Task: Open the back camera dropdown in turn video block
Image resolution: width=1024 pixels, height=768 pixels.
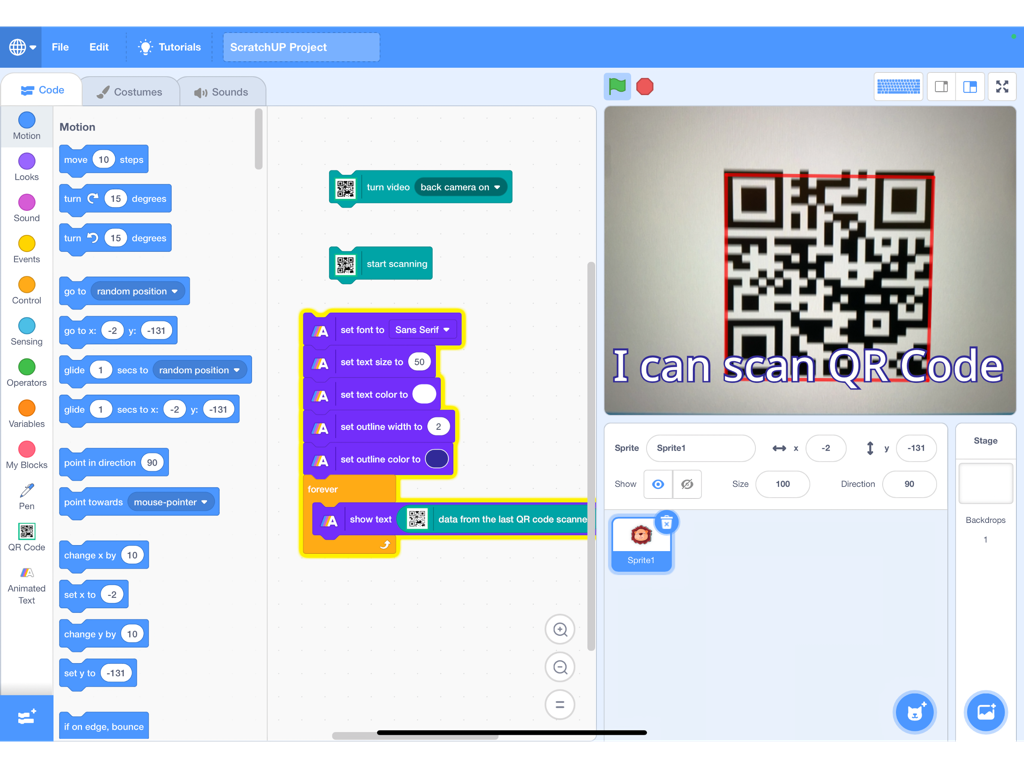Action: [x=461, y=187]
